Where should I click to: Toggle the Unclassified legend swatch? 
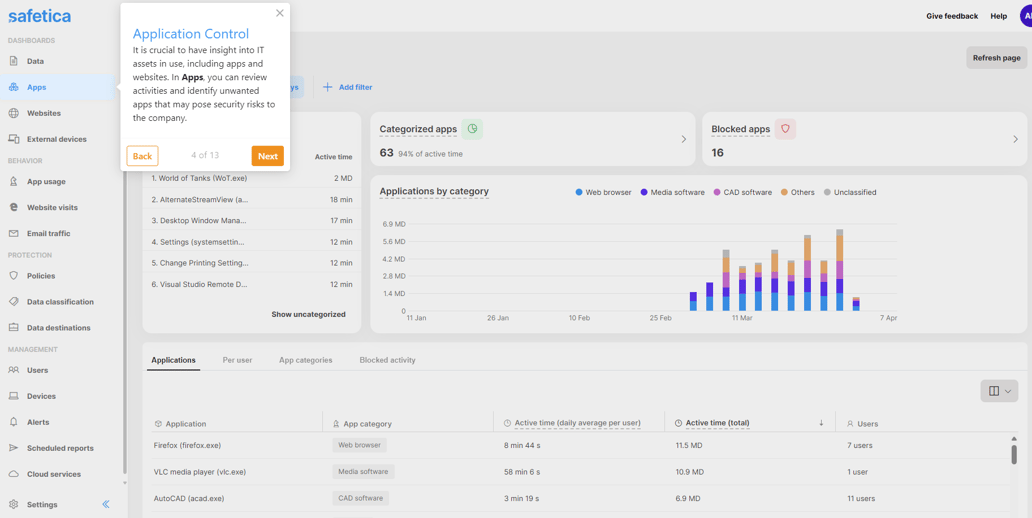pyautogui.click(x=827, y=192)
